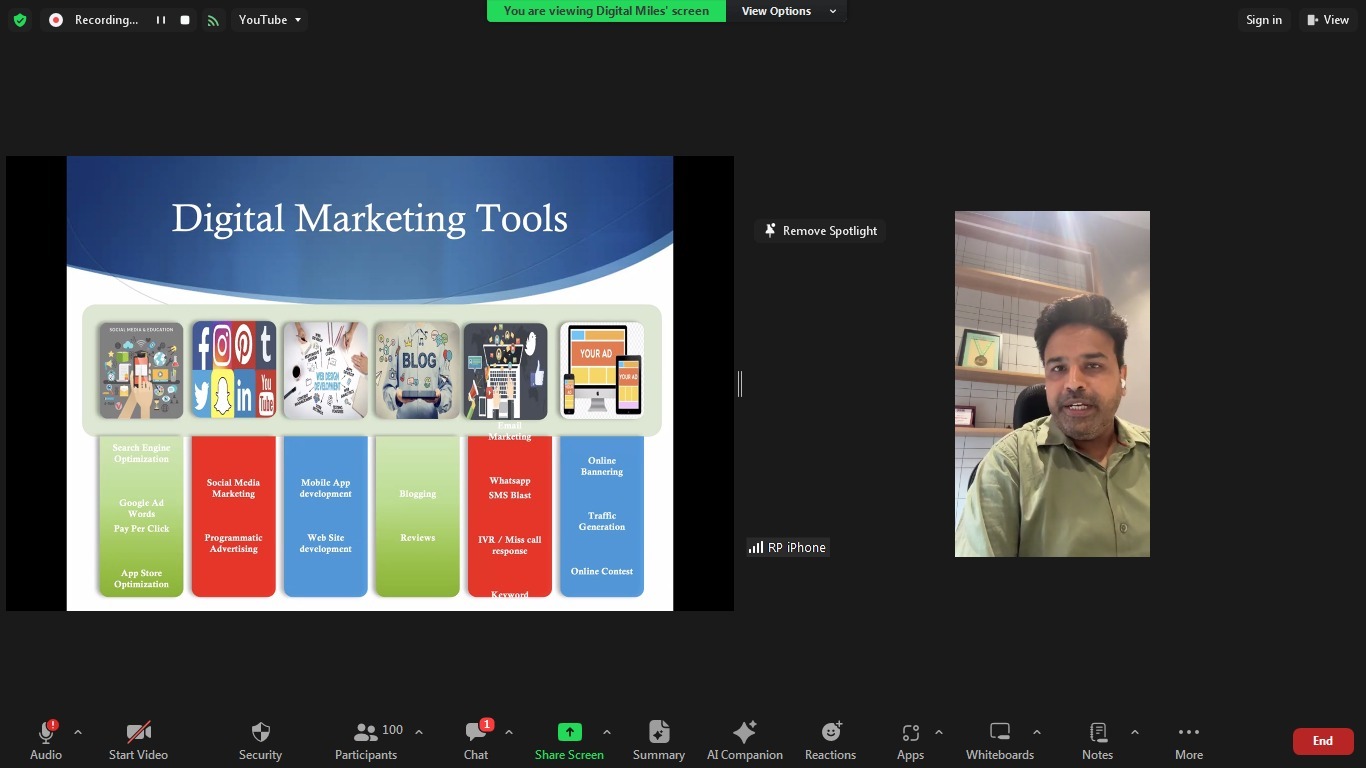Turn on camera with Start Video

pos(138,733)
